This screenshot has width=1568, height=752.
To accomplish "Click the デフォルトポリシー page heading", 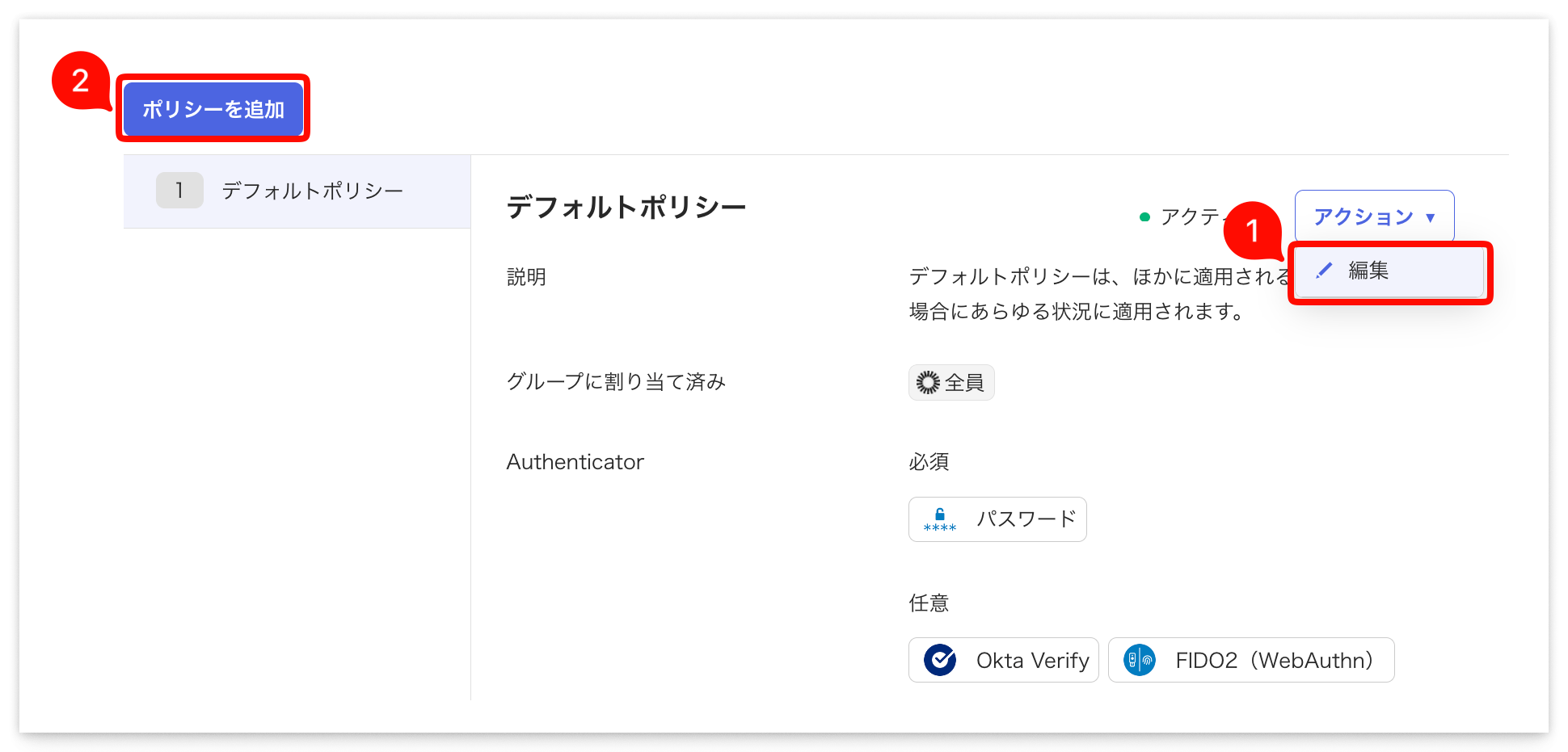I will (627, 206).
